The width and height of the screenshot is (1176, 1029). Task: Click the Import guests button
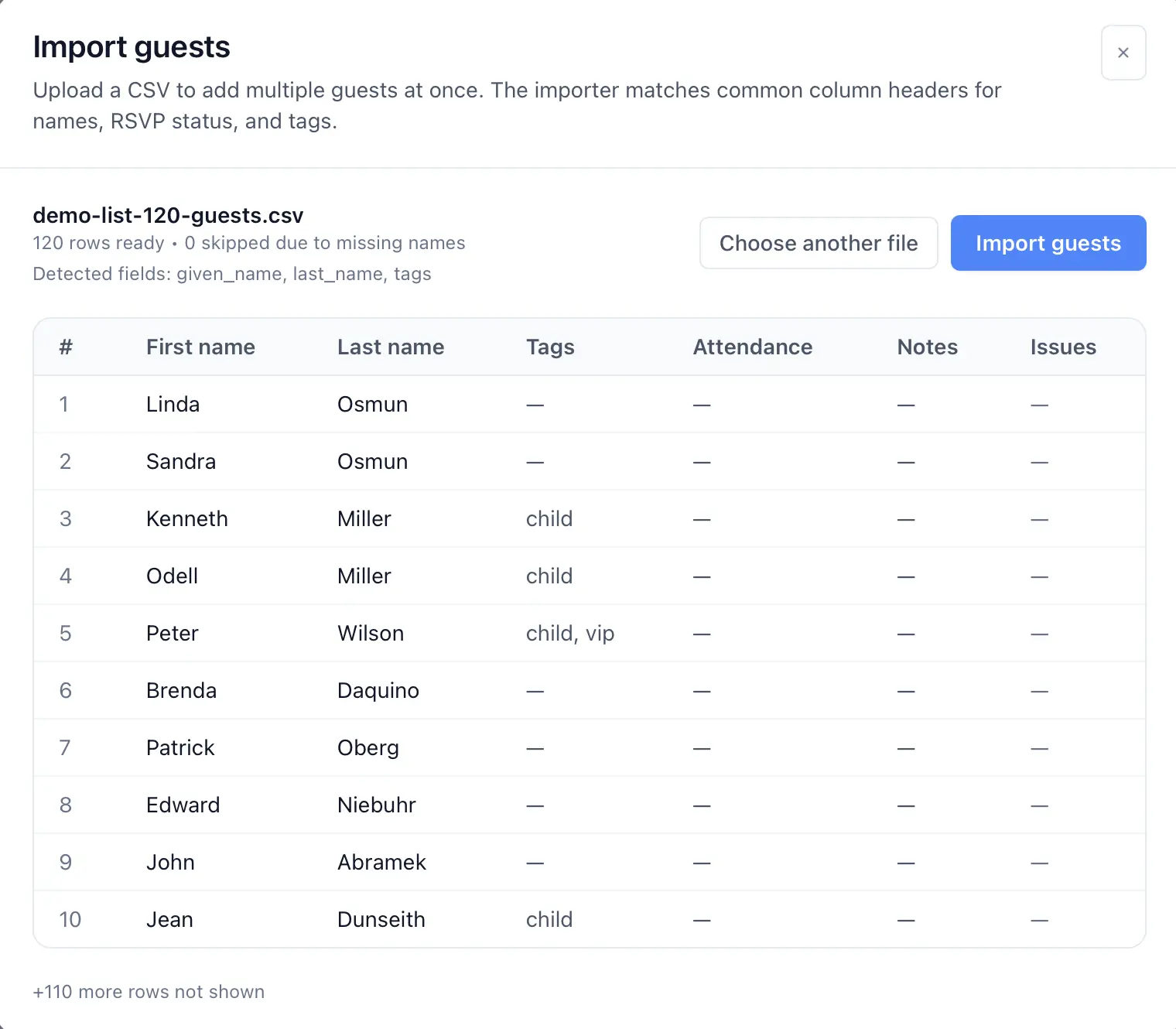1048,243
